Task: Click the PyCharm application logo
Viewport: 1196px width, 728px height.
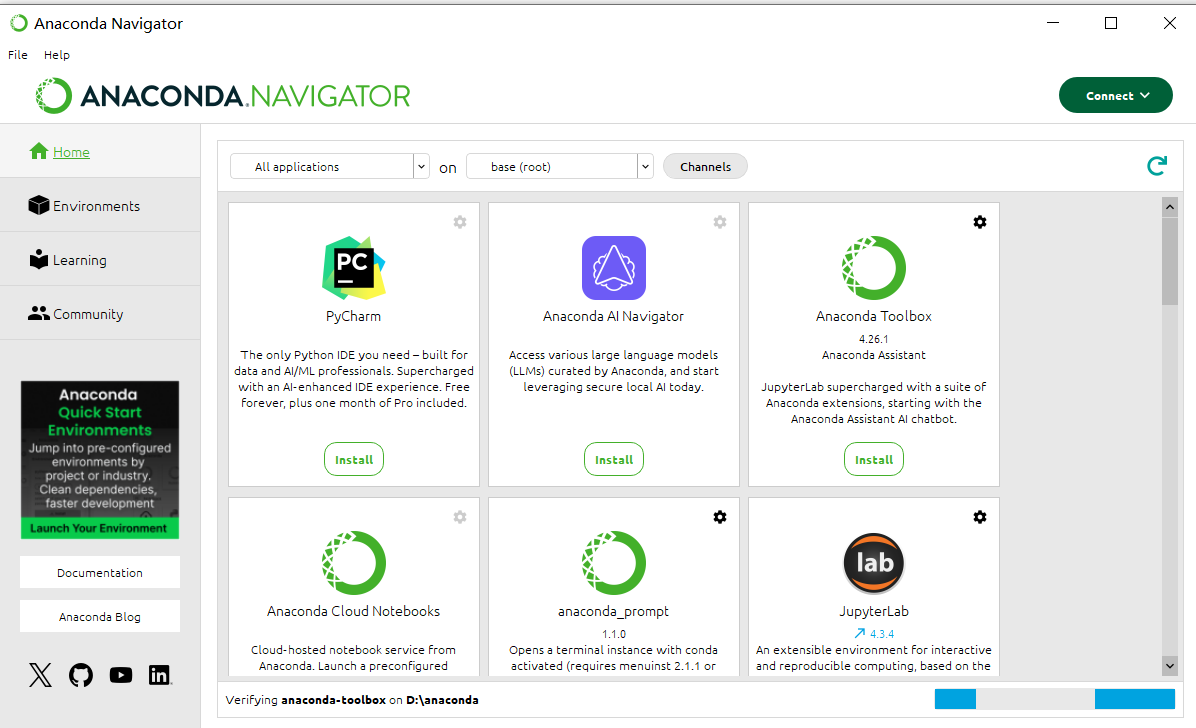Action: 354,268
